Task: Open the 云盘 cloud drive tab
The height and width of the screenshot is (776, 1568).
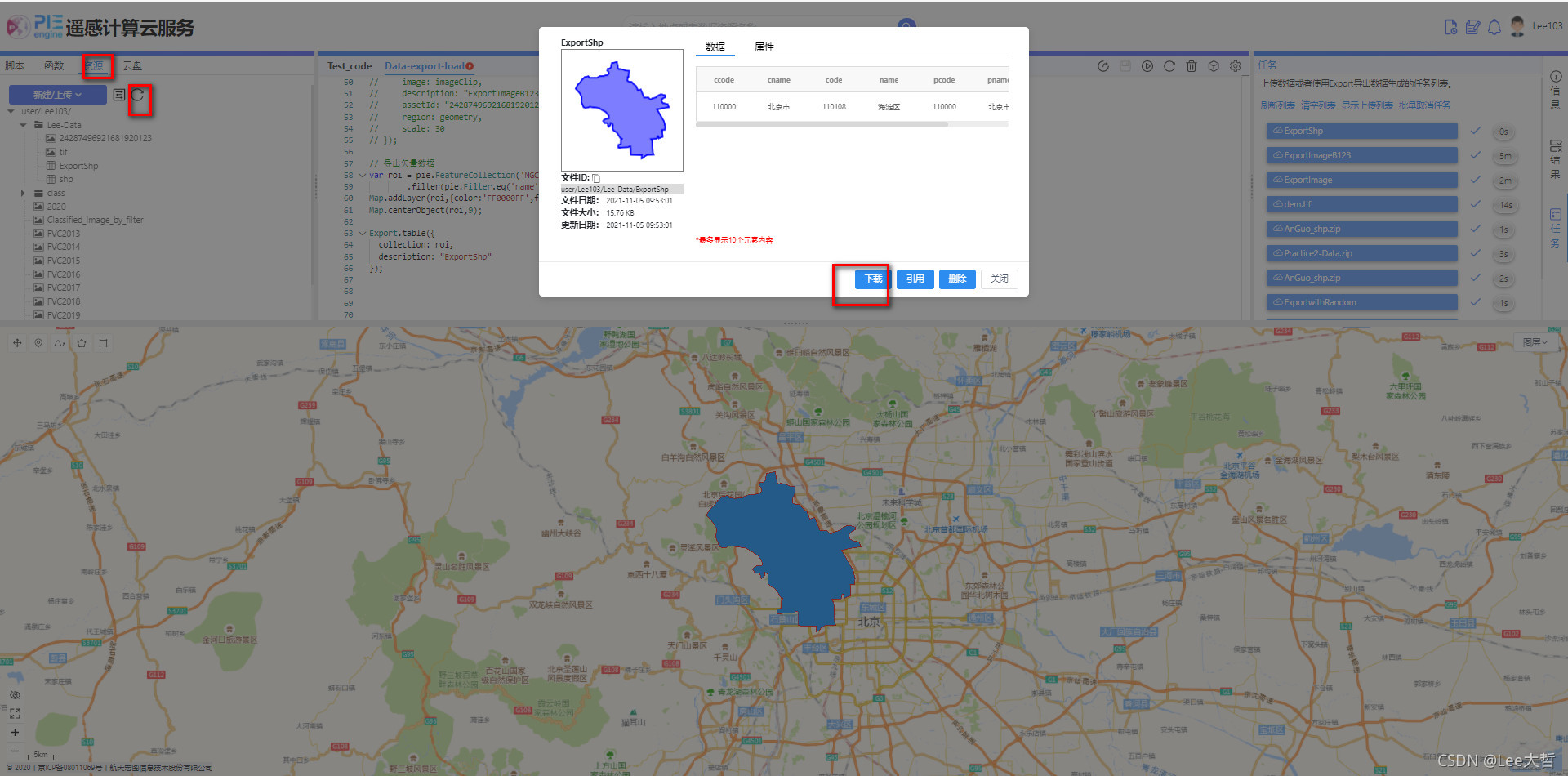Action: [x=132, y=65]
